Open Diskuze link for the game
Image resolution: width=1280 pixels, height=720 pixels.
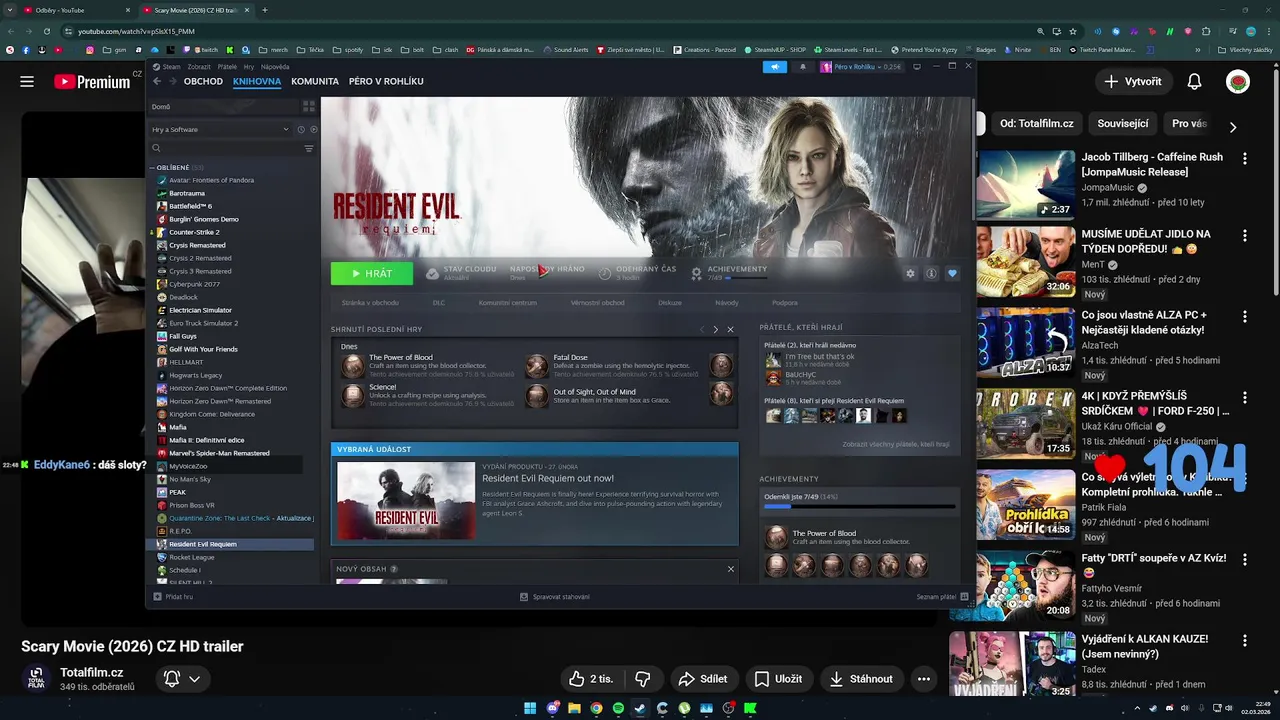pos(670,302)
